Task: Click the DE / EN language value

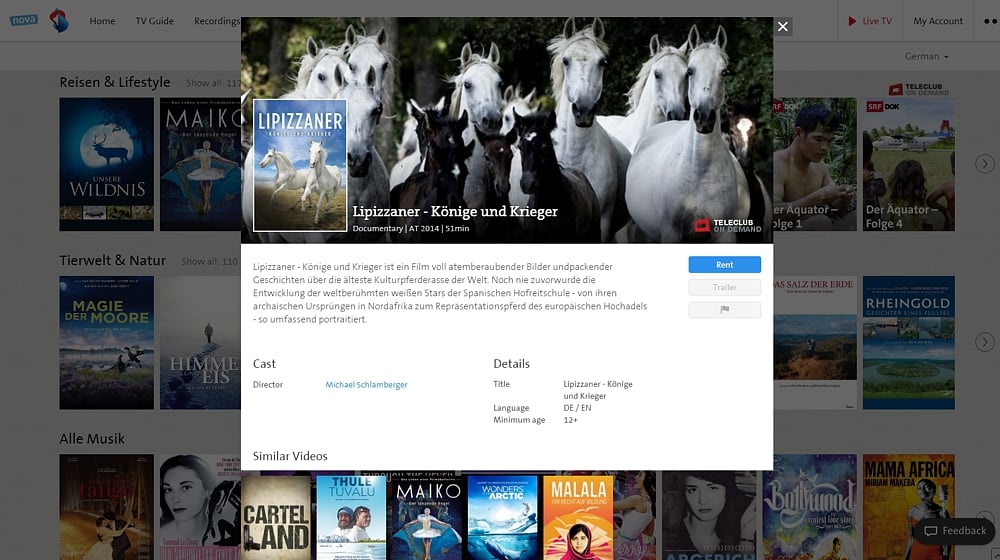Action: [577, 408]
